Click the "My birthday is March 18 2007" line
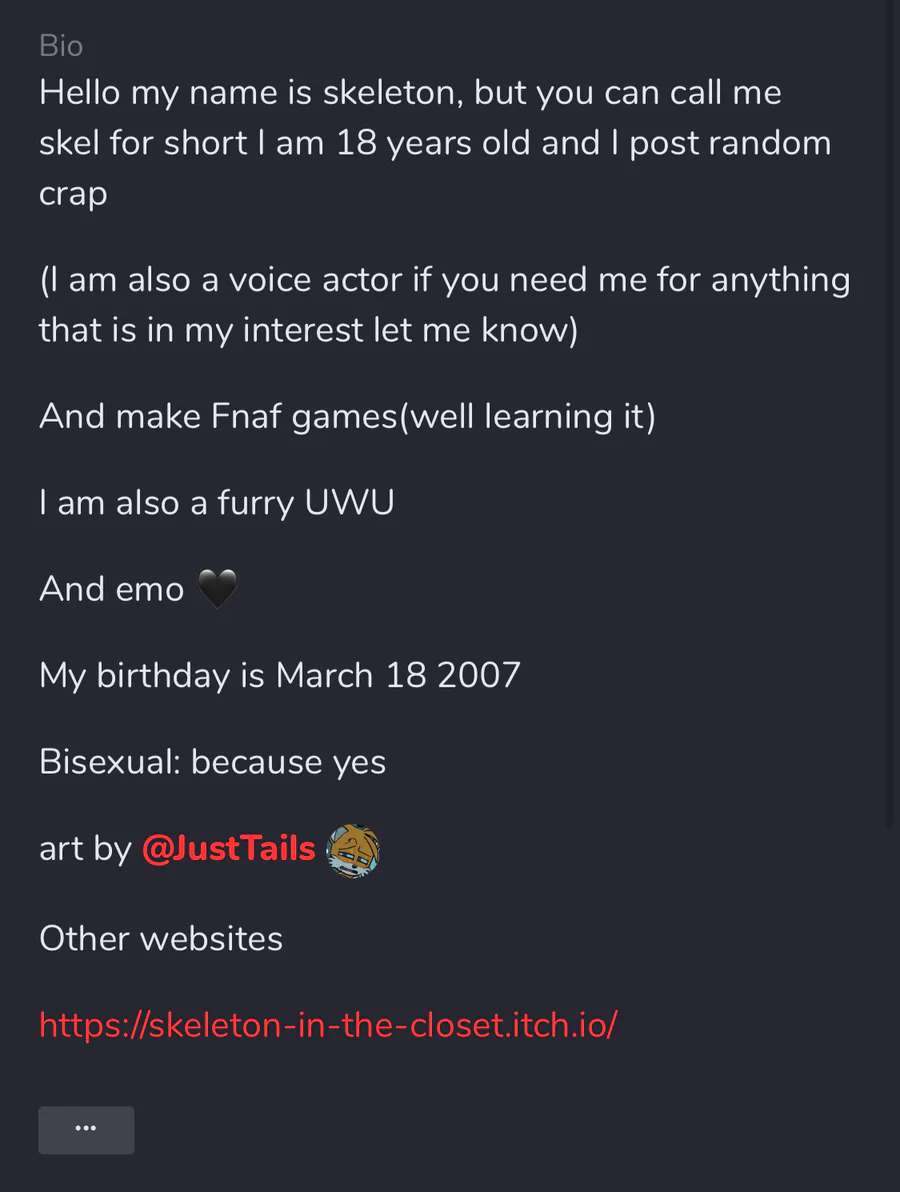The width and height of the screenshot is (900, 1192). [280, 676]
